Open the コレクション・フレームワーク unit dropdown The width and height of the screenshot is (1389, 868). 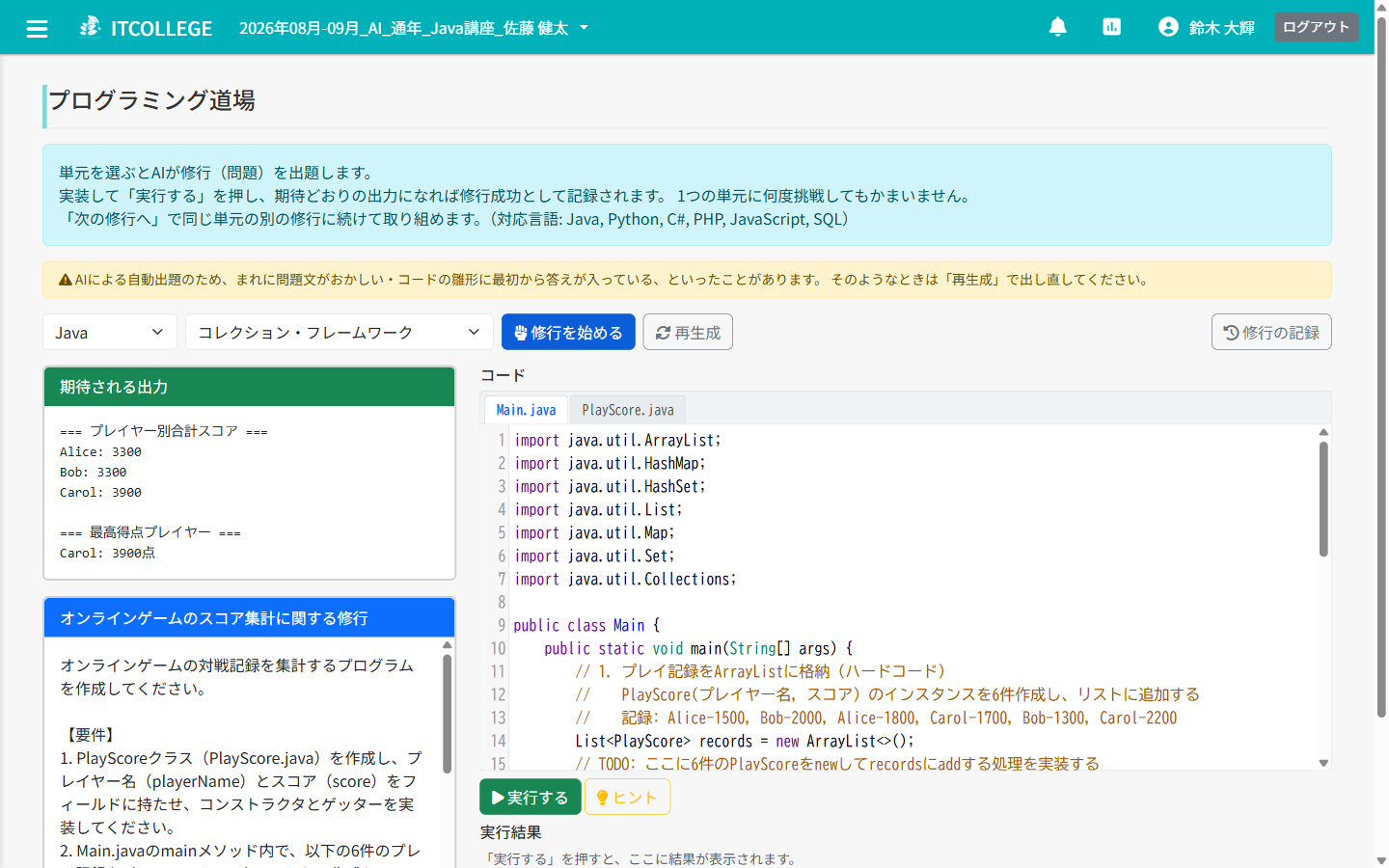coord(340,332)
